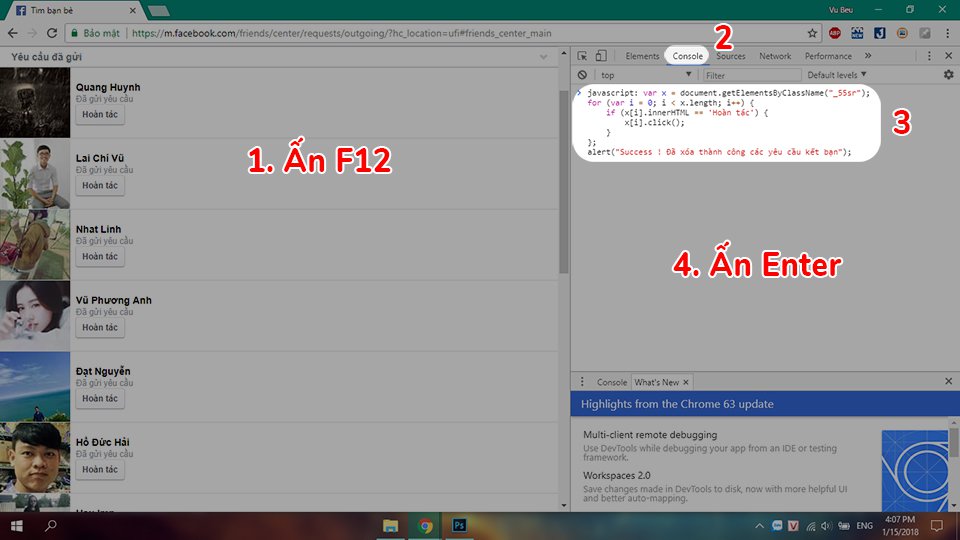Open the taskbar volume icon
Viewport: 960px width, 540px height.
click(827, 526)
